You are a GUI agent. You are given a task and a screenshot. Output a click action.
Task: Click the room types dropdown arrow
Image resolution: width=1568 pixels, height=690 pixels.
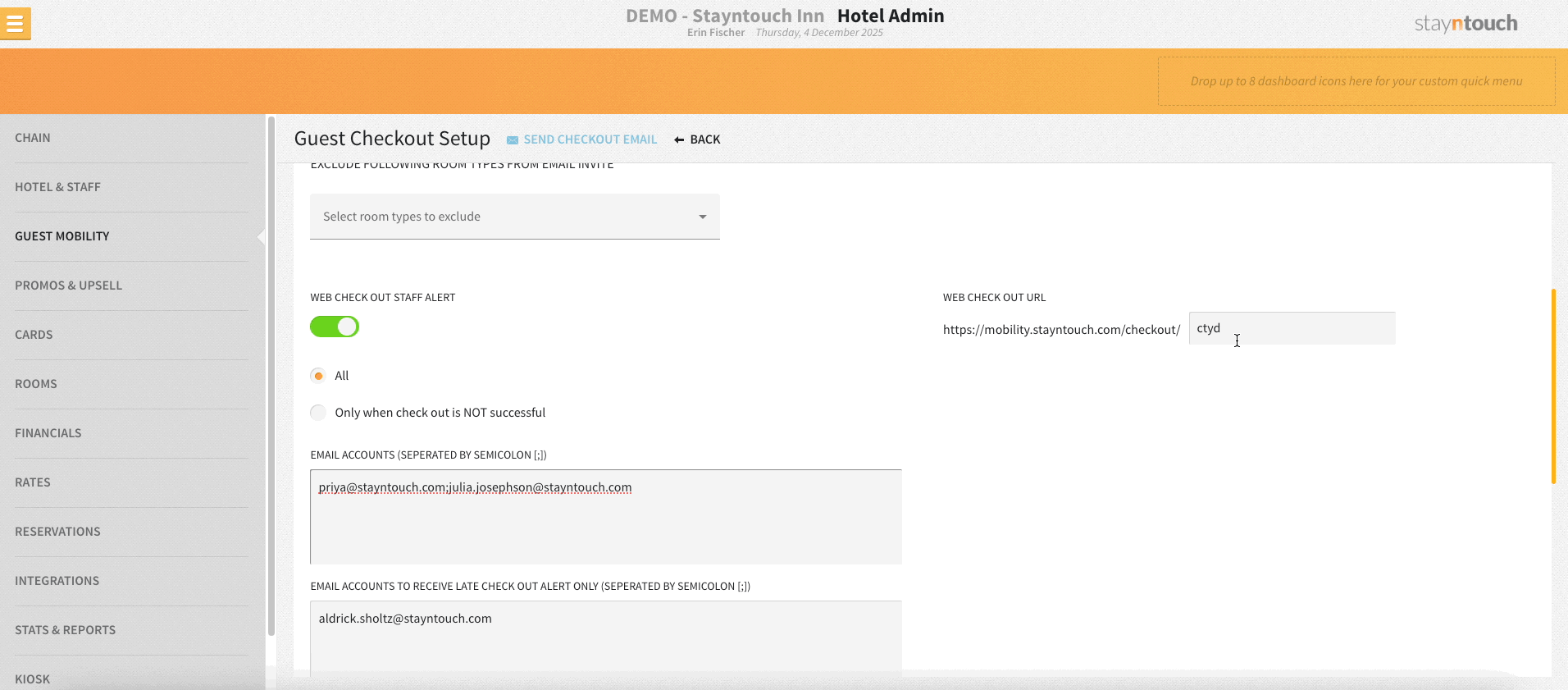[x=703, y=217]
